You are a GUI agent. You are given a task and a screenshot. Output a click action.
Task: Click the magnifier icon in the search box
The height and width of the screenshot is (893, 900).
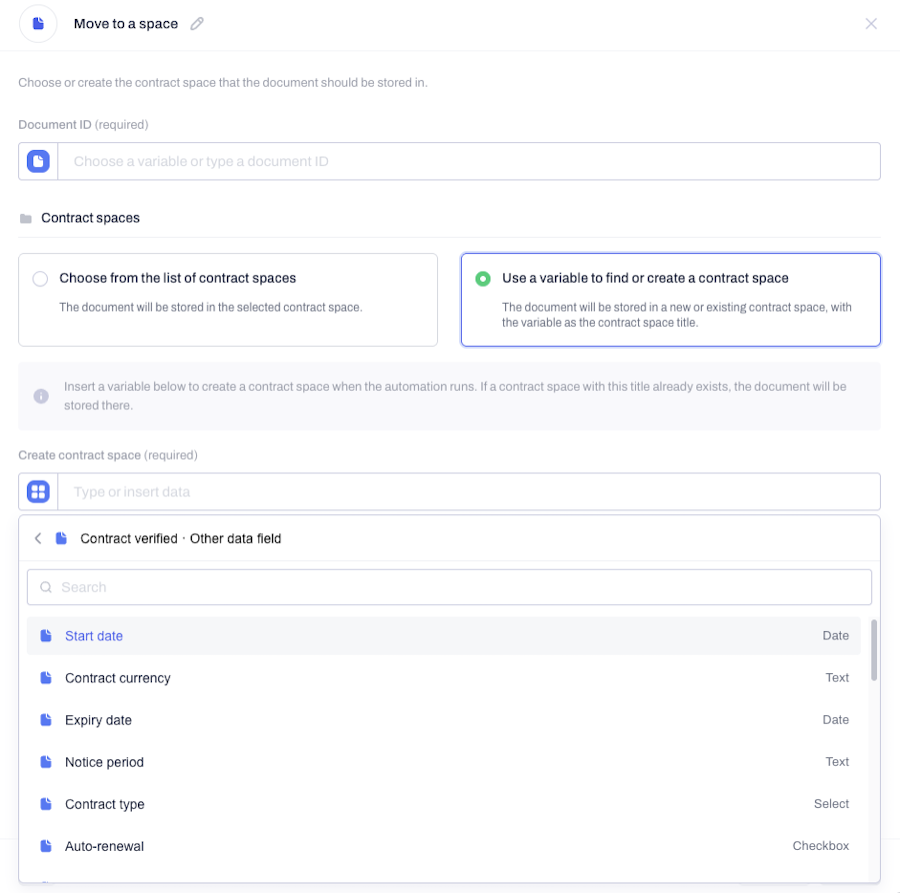pyautogui.click(x=46, y=587)
